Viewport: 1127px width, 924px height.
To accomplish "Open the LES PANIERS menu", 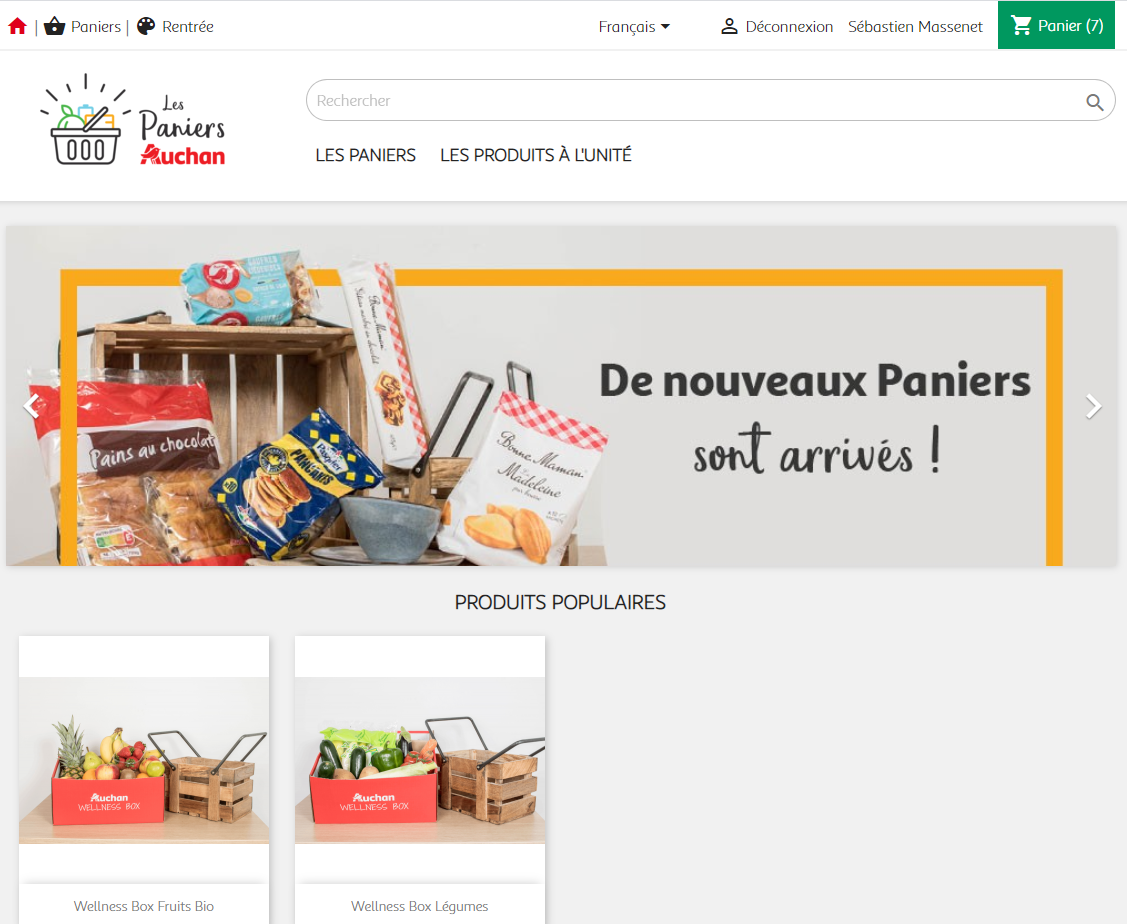I will [x=365, y=155].
